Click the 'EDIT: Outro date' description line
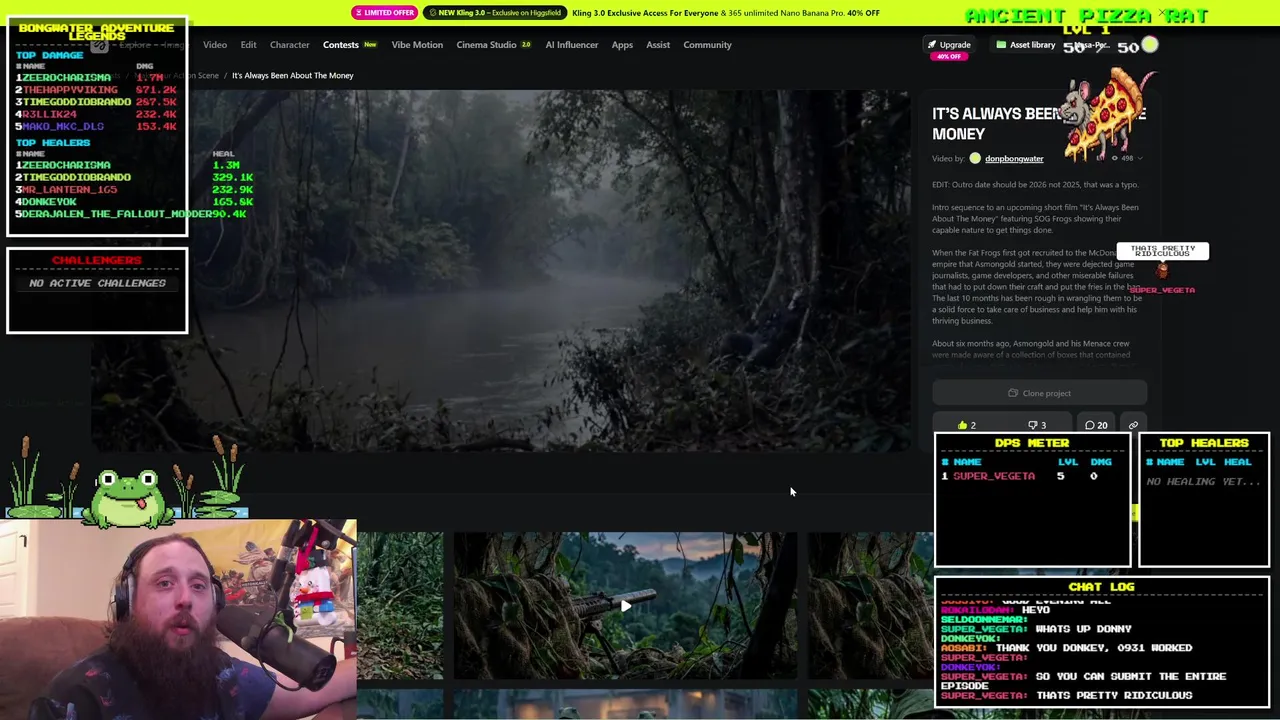The image size is (1280, 720). 1035,184
